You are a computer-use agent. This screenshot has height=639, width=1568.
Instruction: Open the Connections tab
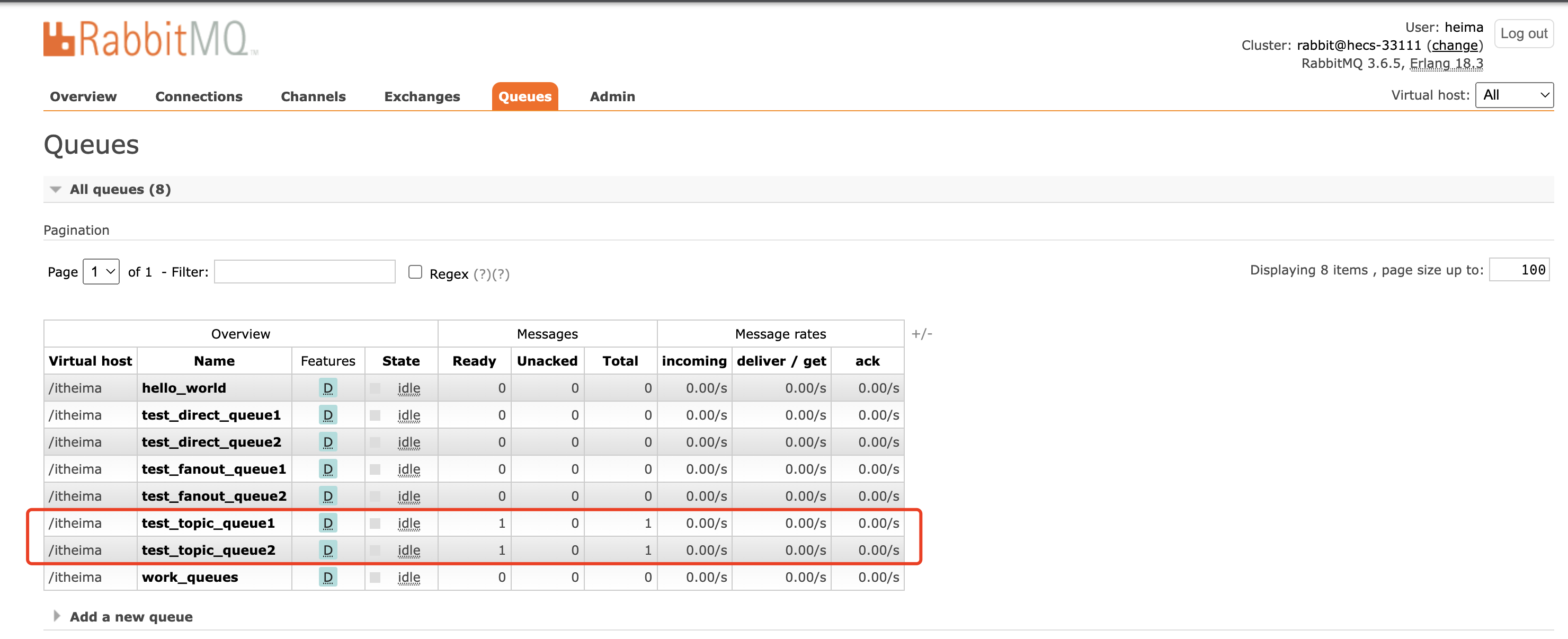tap(199, 96)
